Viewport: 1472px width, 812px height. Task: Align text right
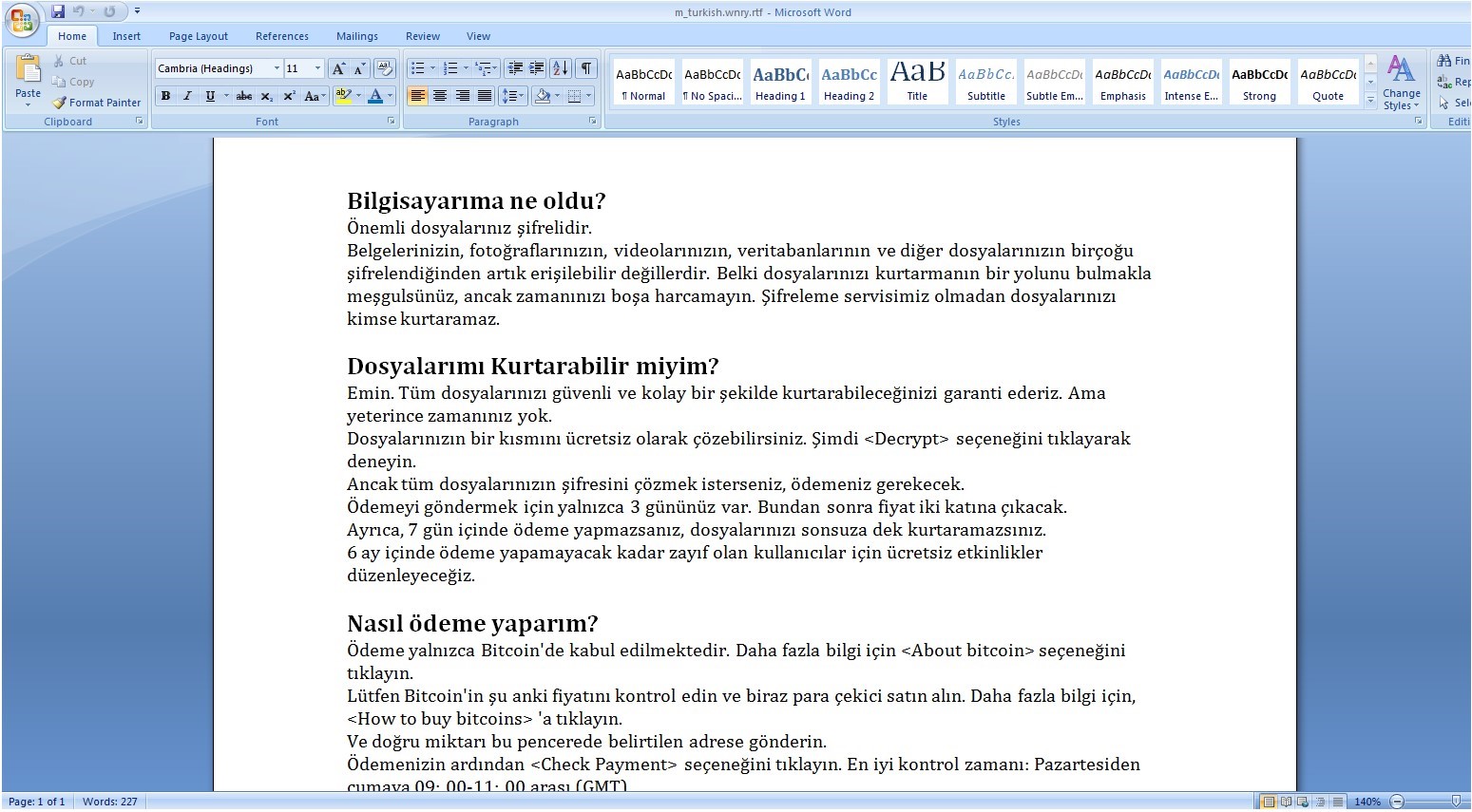point(463,96)
